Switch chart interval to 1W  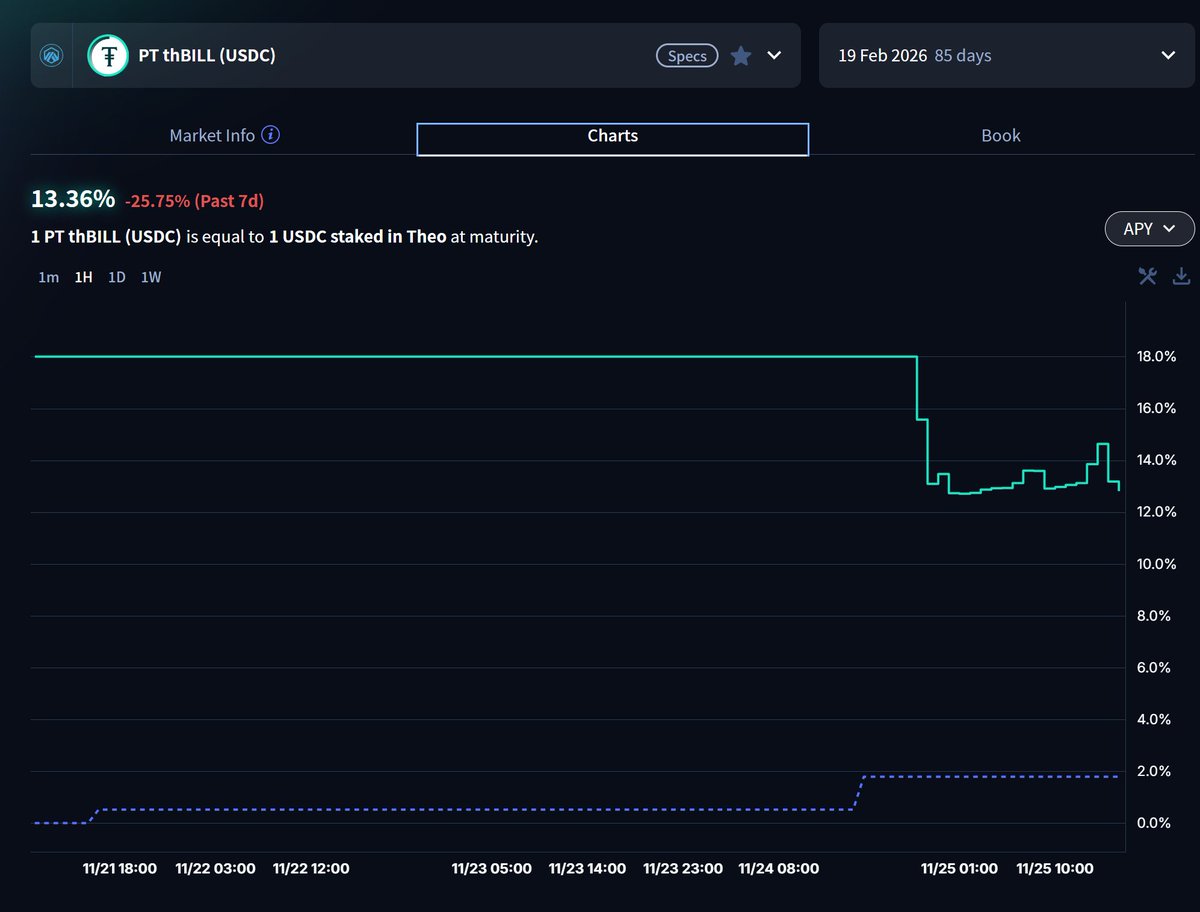pos(151,277)
